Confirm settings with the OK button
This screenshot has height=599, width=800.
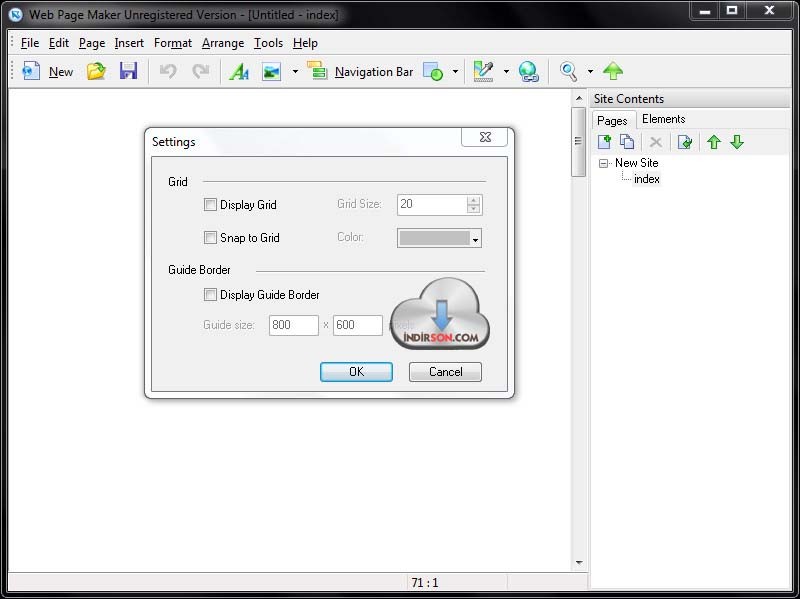click(x=356, y=371)
